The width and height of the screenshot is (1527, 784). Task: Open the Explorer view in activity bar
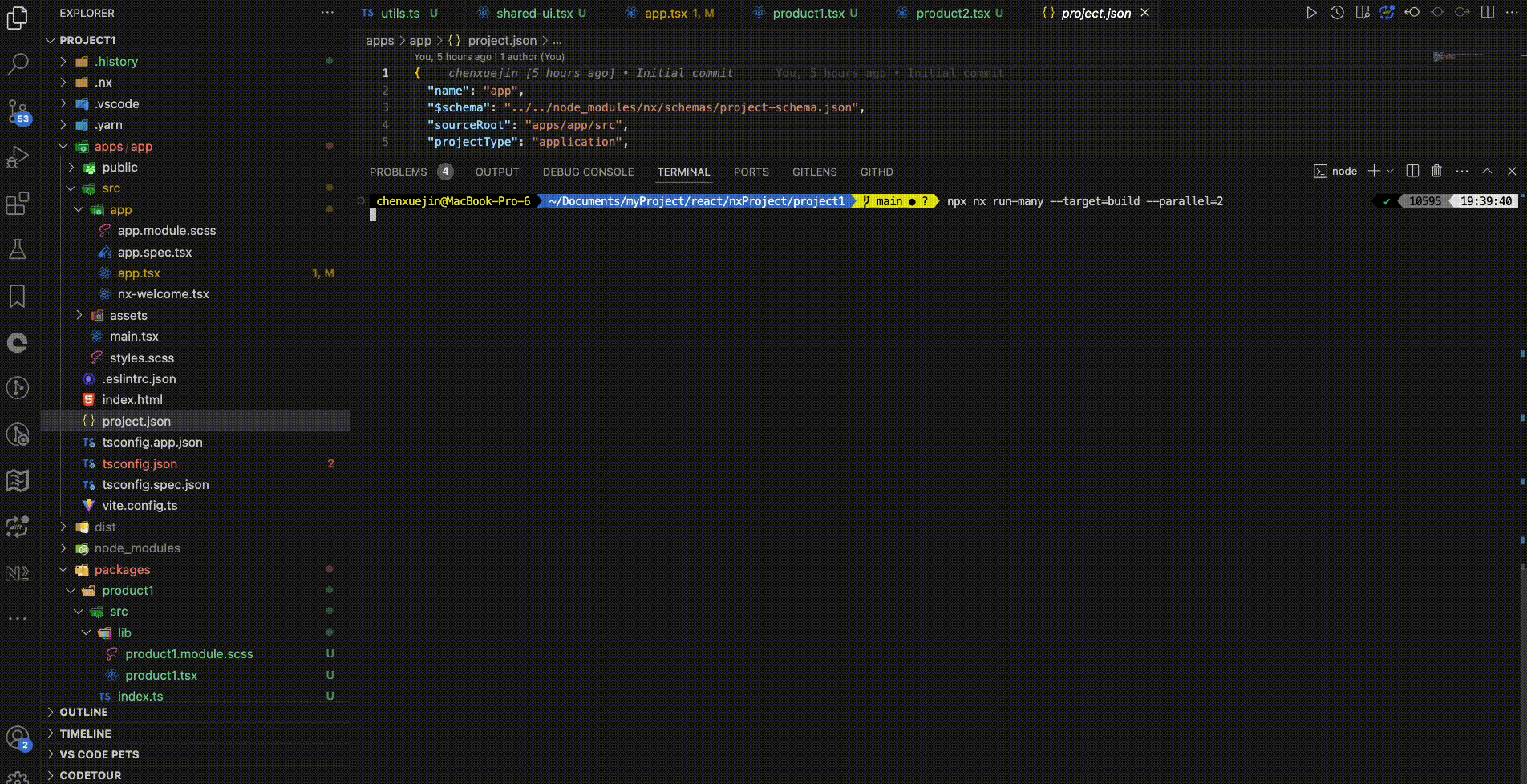pyautogui.click(x=17, y=18)
